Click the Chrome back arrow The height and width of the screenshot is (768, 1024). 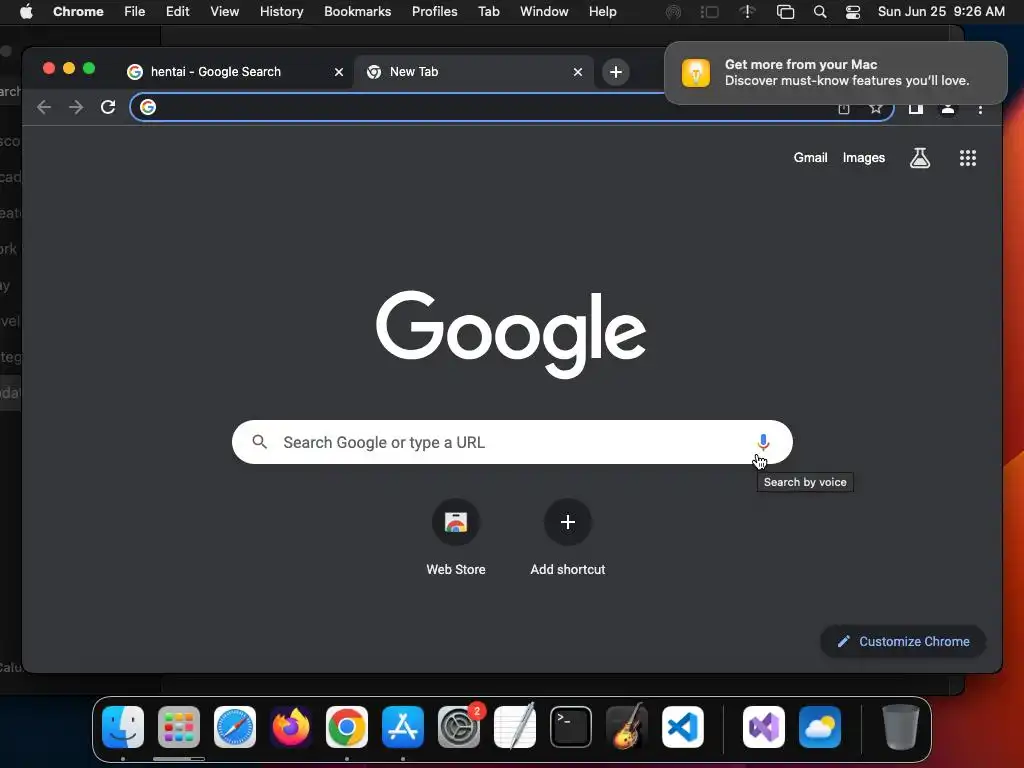pos(44,107)
